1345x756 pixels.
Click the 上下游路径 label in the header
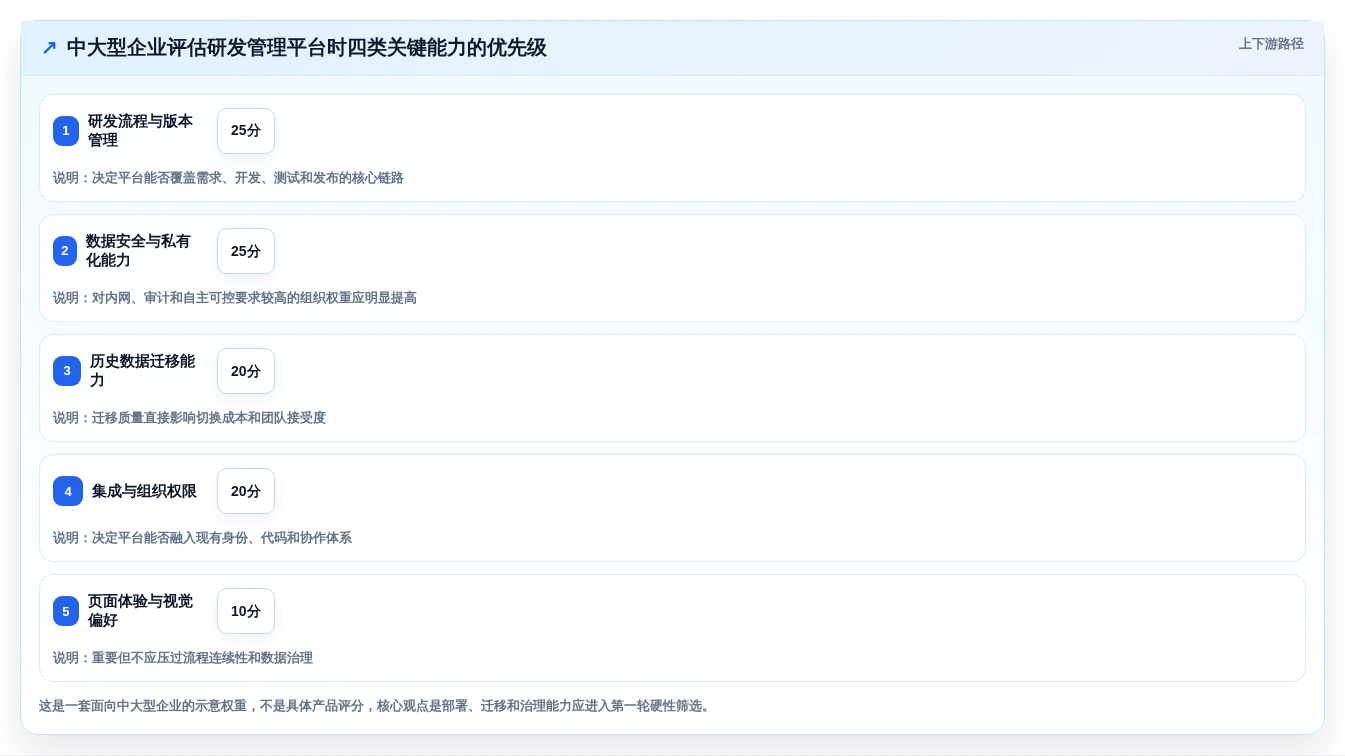(1271, 44)
